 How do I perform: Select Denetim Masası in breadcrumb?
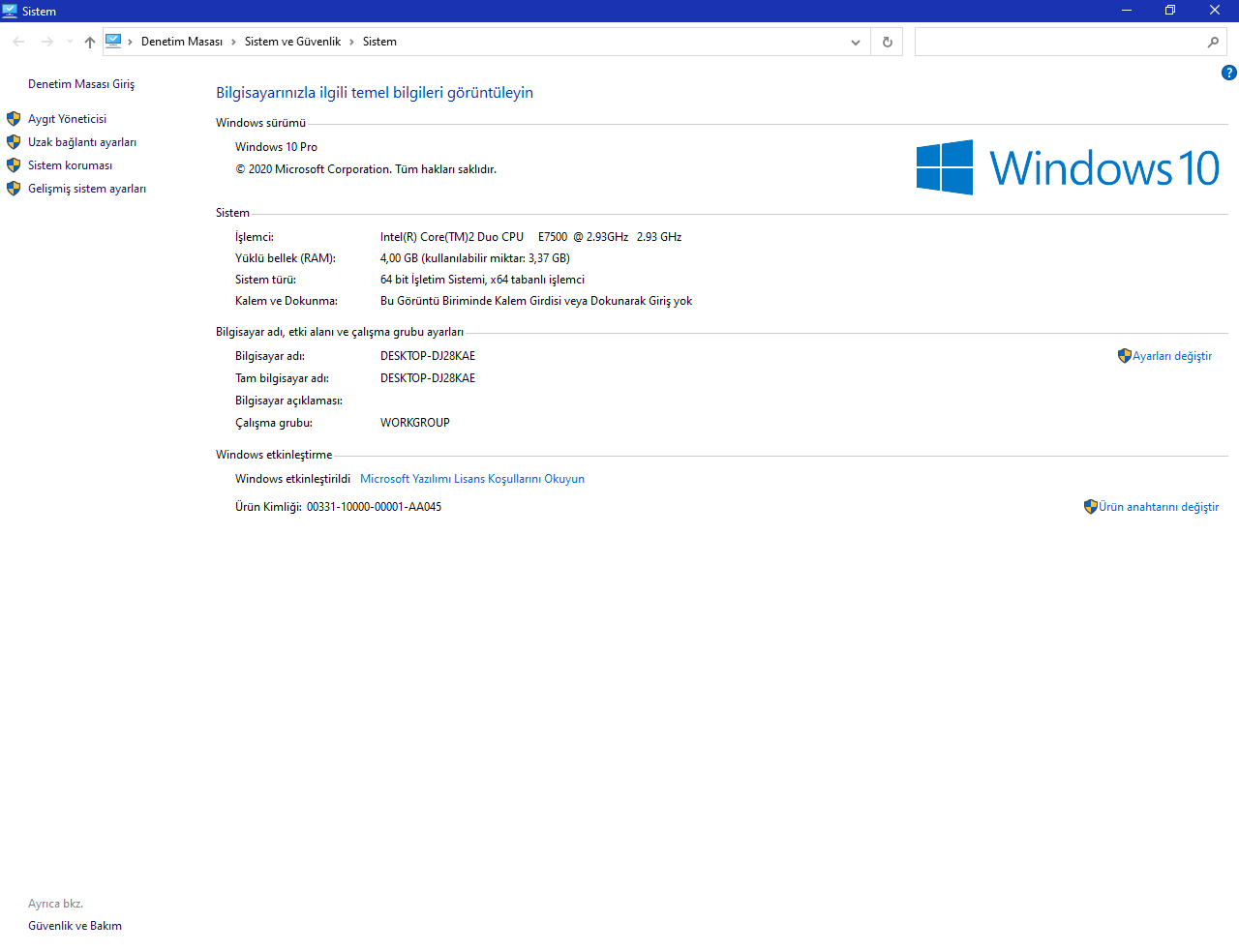[182, 42]
